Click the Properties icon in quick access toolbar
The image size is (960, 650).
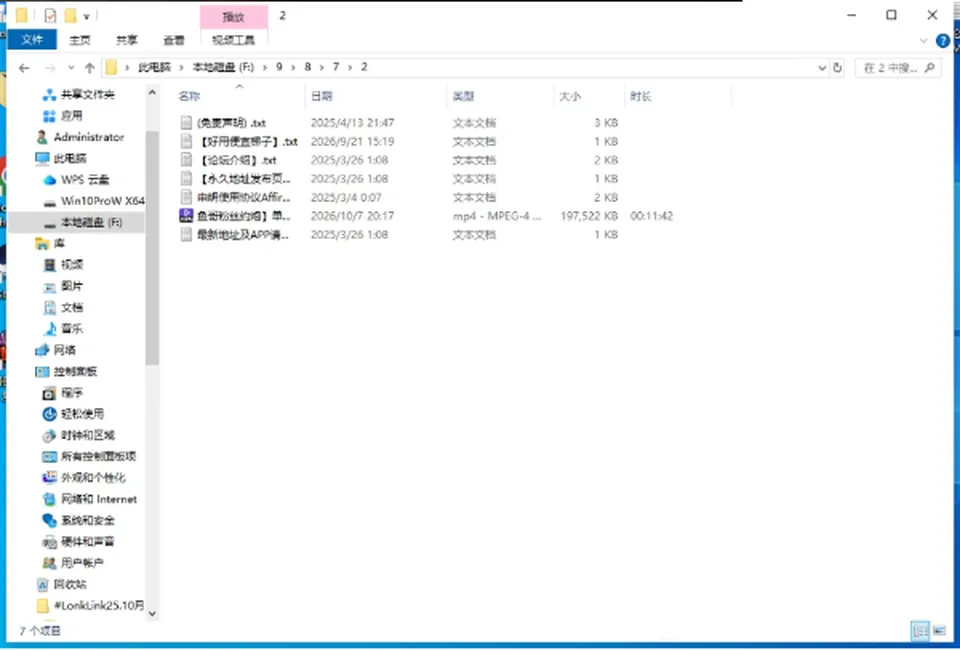tap(50, 15)
